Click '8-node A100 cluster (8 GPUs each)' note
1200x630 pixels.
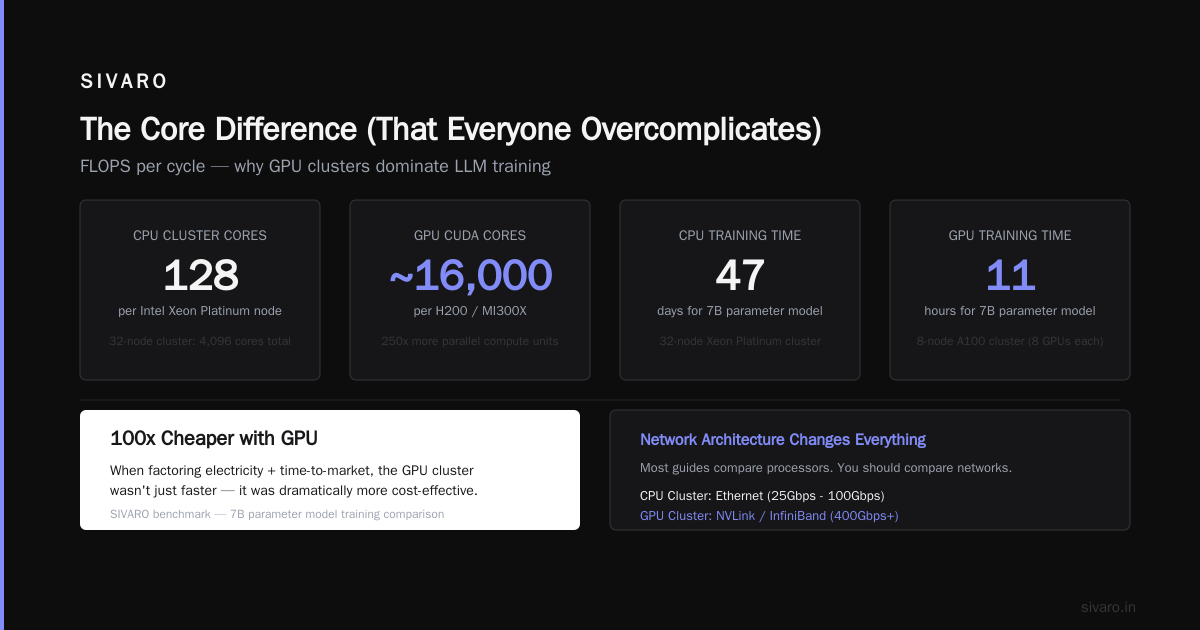[1010, 341]
